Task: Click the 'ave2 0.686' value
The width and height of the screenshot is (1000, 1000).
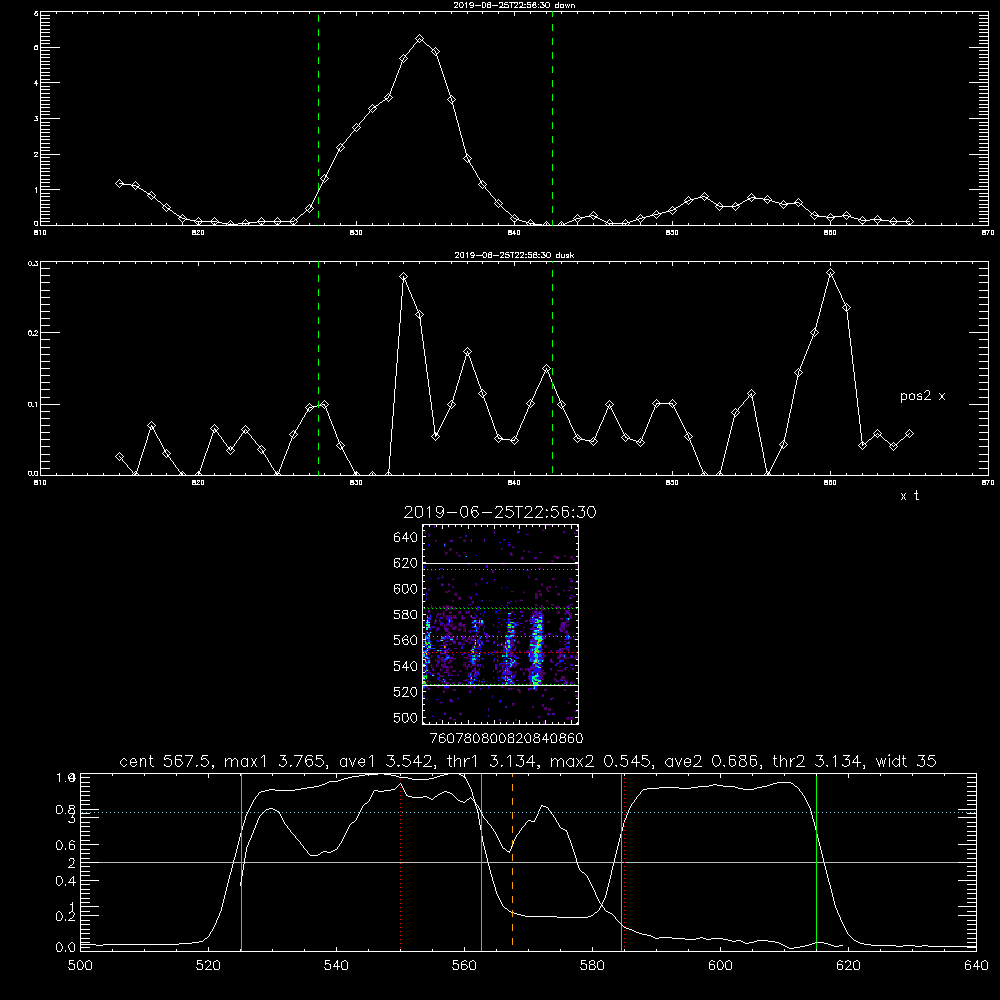Action: pyautogui.click(x=712, y=761)
